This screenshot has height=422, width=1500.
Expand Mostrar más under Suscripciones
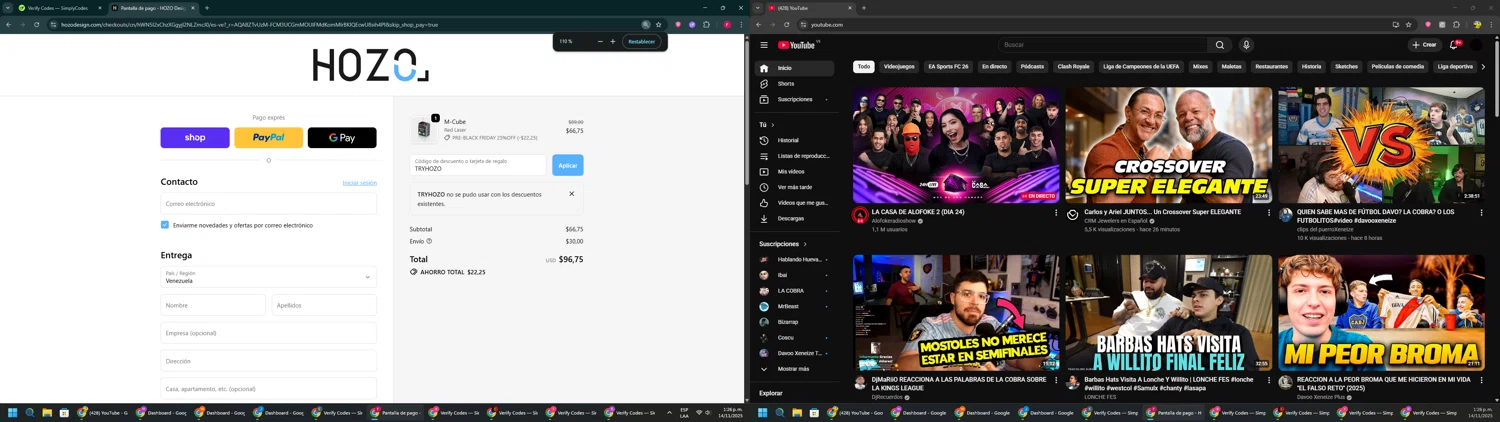coord(795,369)
